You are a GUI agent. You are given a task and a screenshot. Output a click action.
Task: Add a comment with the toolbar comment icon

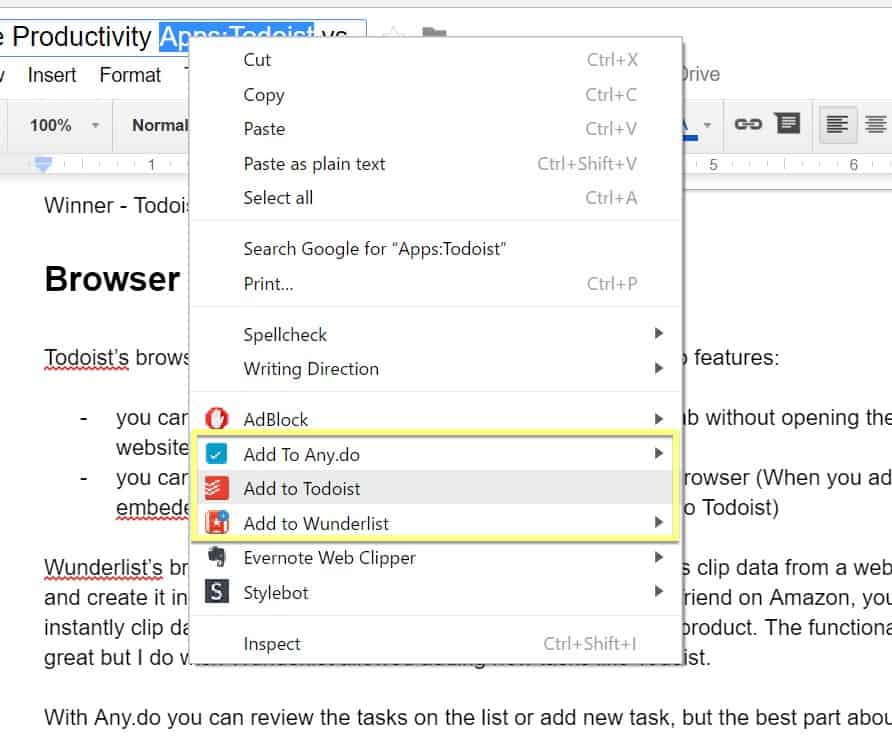pyautogui.click(x=788, y=123)
